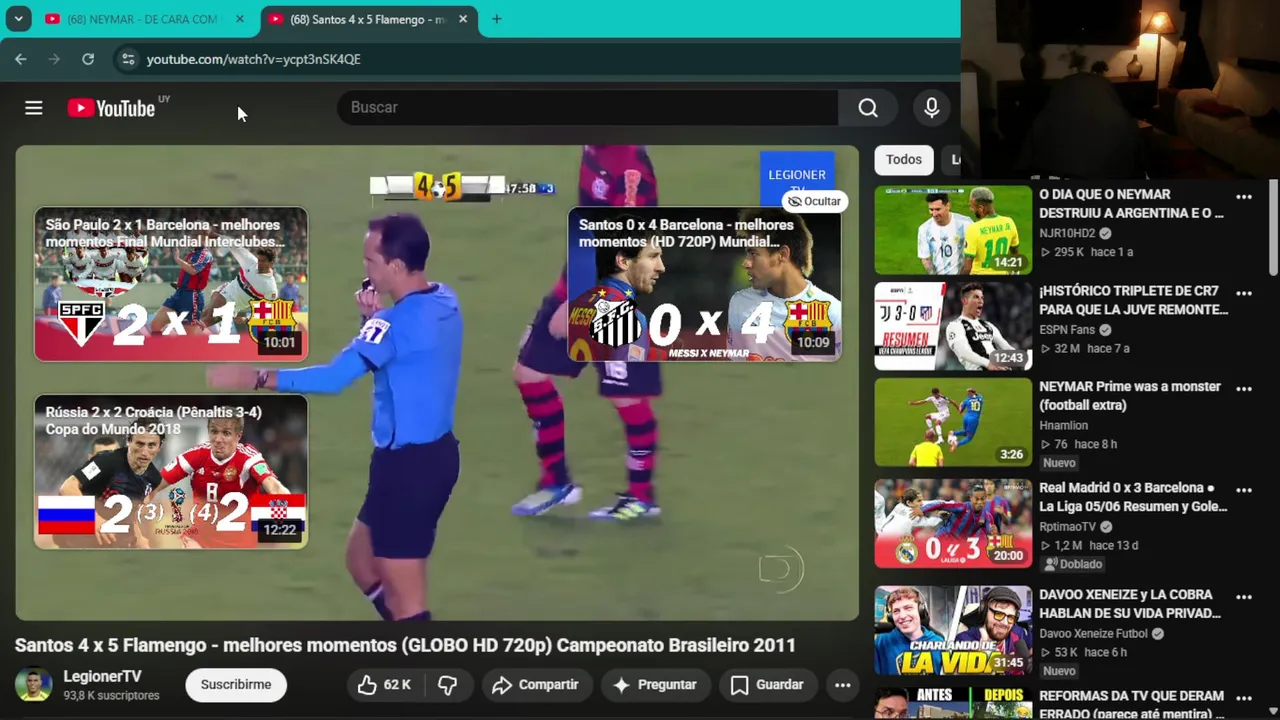Image resolution: width=1280 pixels, height=720 pixels.
Task: Open NJR10HD2 channel name
Action: point(1067,234)
